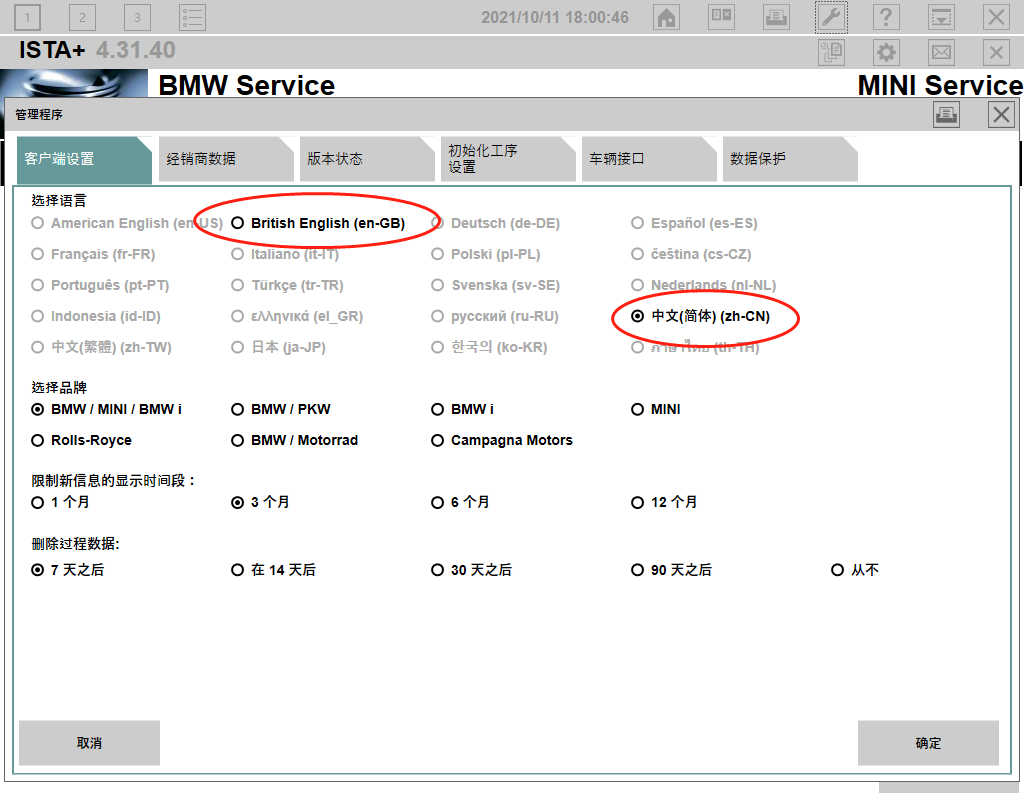Pick 日本 (ja-JP) language

click(x=278, y=347)
